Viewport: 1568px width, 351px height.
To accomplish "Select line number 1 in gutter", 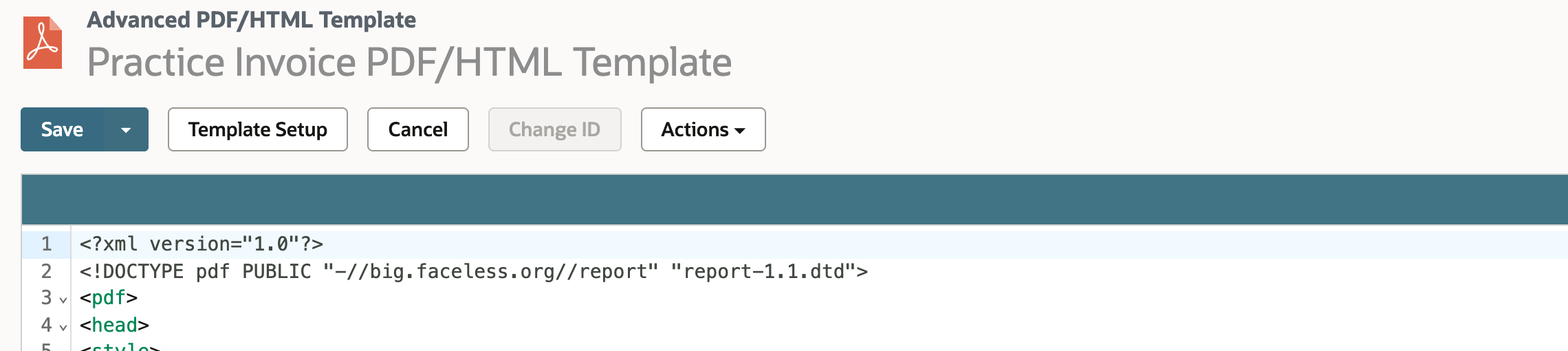I will (x=46, y=244).
